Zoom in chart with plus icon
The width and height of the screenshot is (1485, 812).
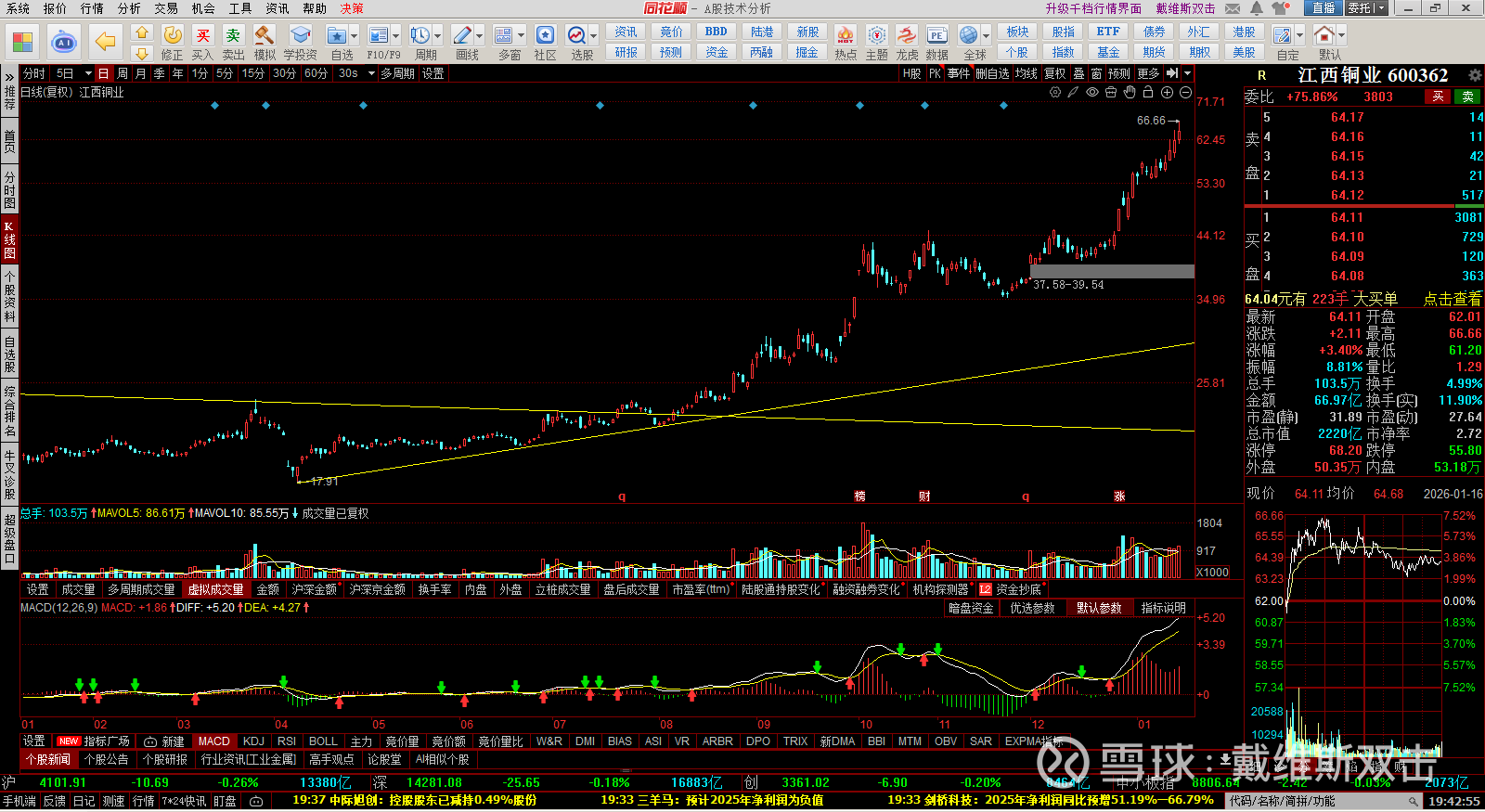click(x=1167, y=92)
